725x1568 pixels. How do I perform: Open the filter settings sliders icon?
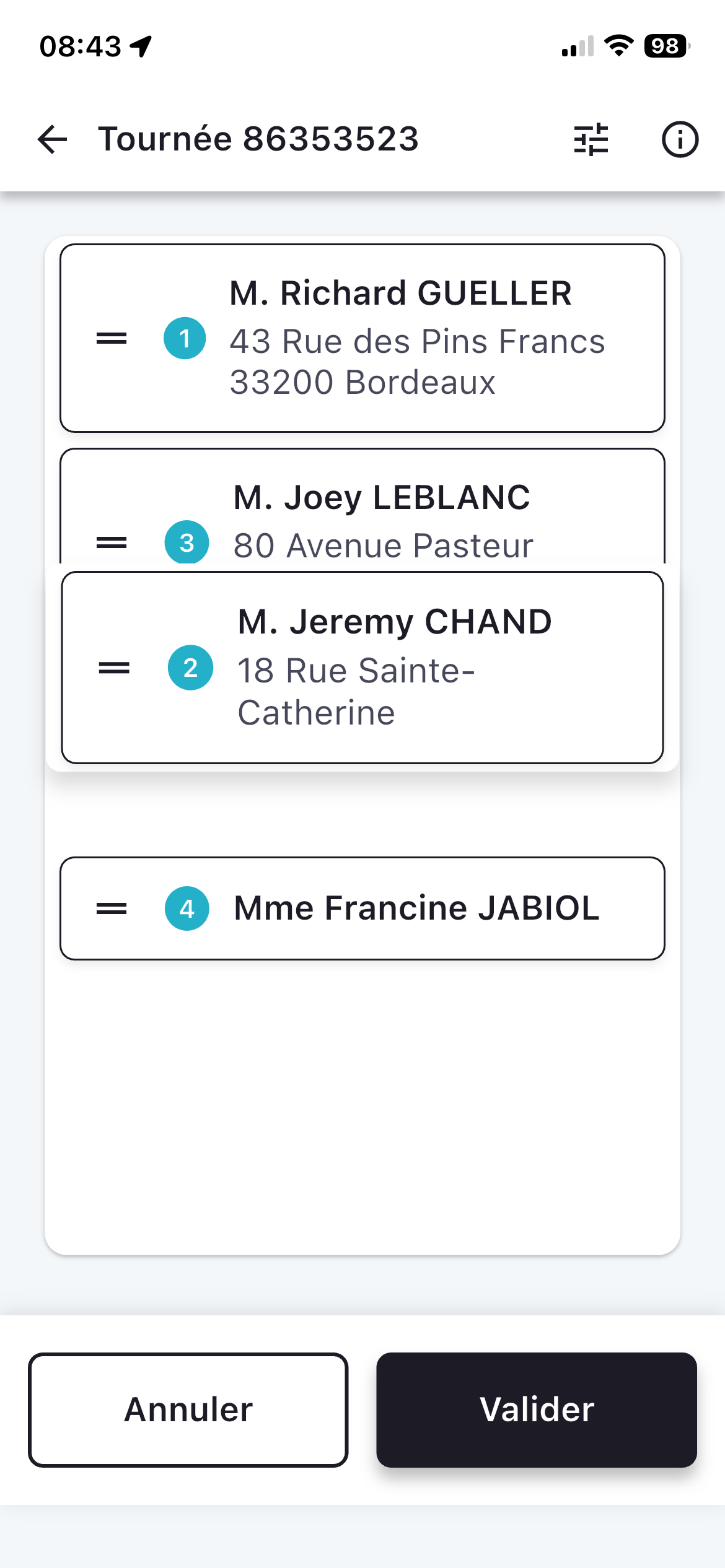[x=591, y=139]
